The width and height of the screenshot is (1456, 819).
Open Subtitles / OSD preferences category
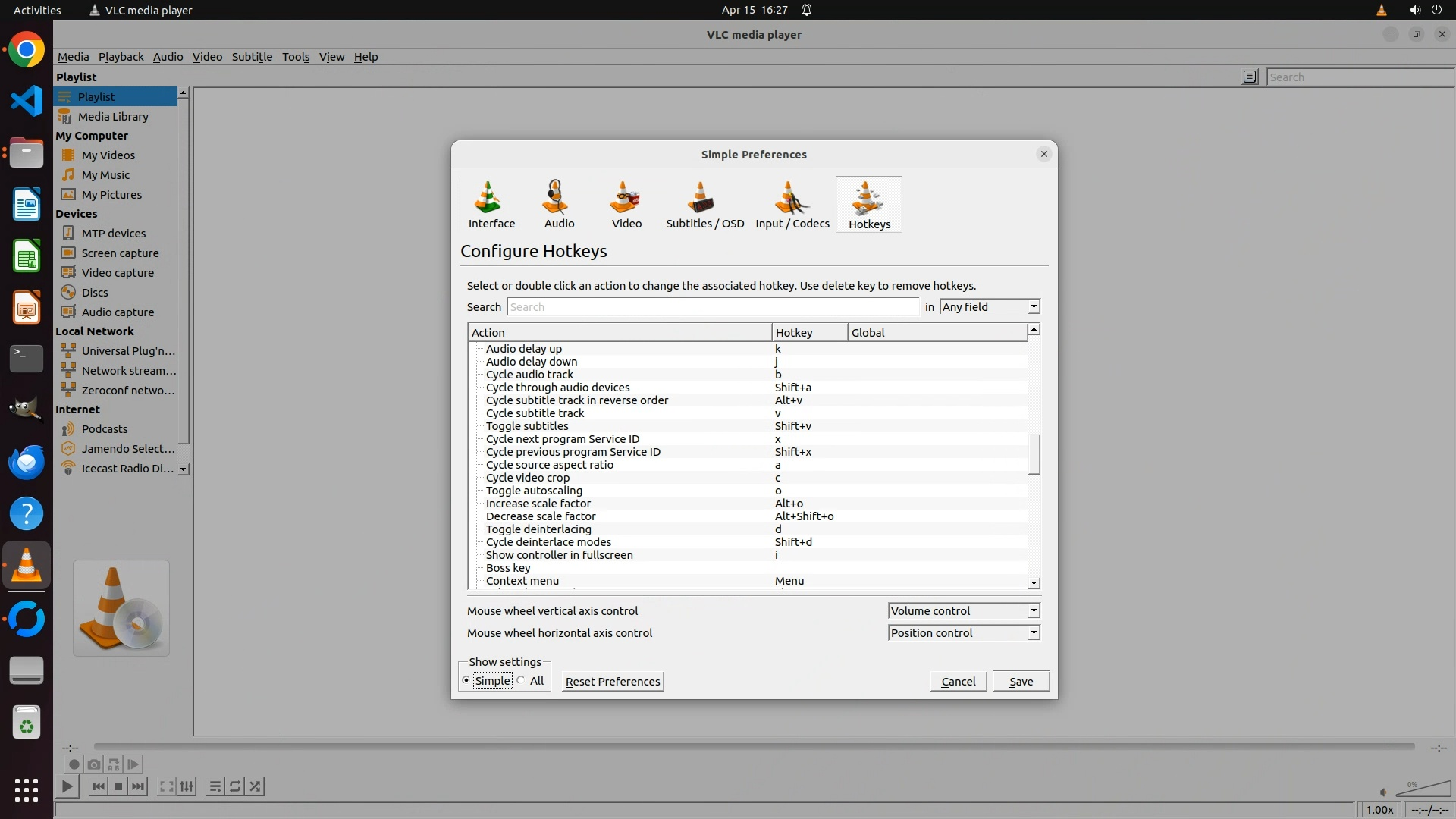pyautogui.click(x=704, y=205)
